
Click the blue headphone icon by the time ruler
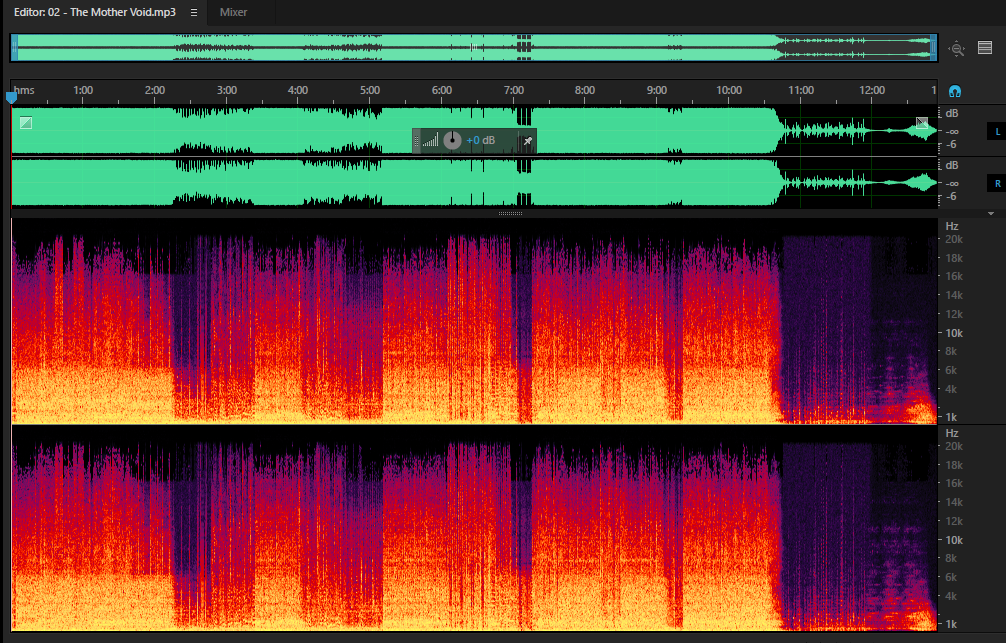pos(955,91)
